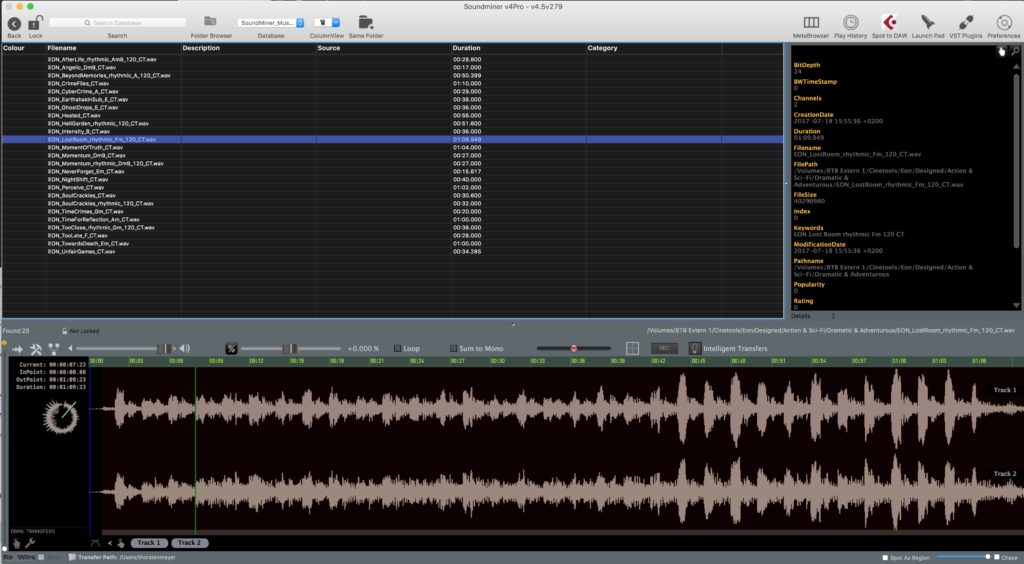Select EON_TooLate_F_CT.wav file
This screenshot has height=564, width=1024.
click(x=77, y=236)
